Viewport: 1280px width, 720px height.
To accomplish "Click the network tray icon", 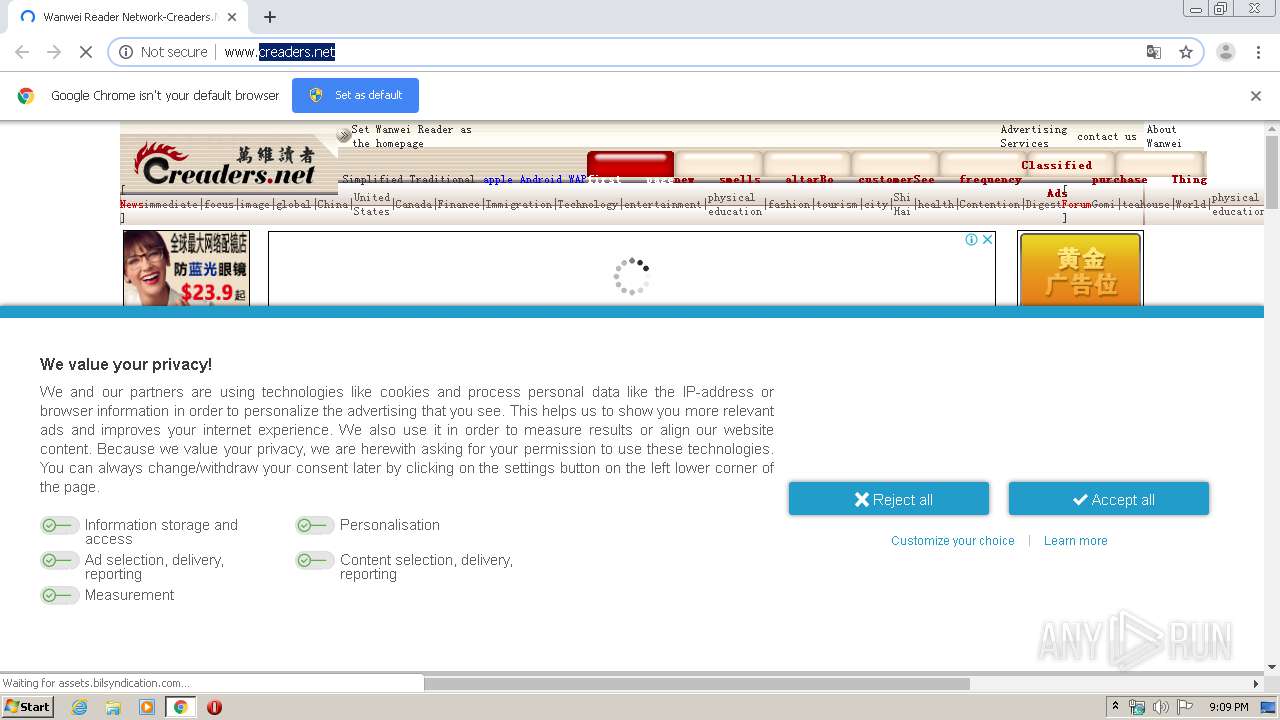I will (1137, 707).
